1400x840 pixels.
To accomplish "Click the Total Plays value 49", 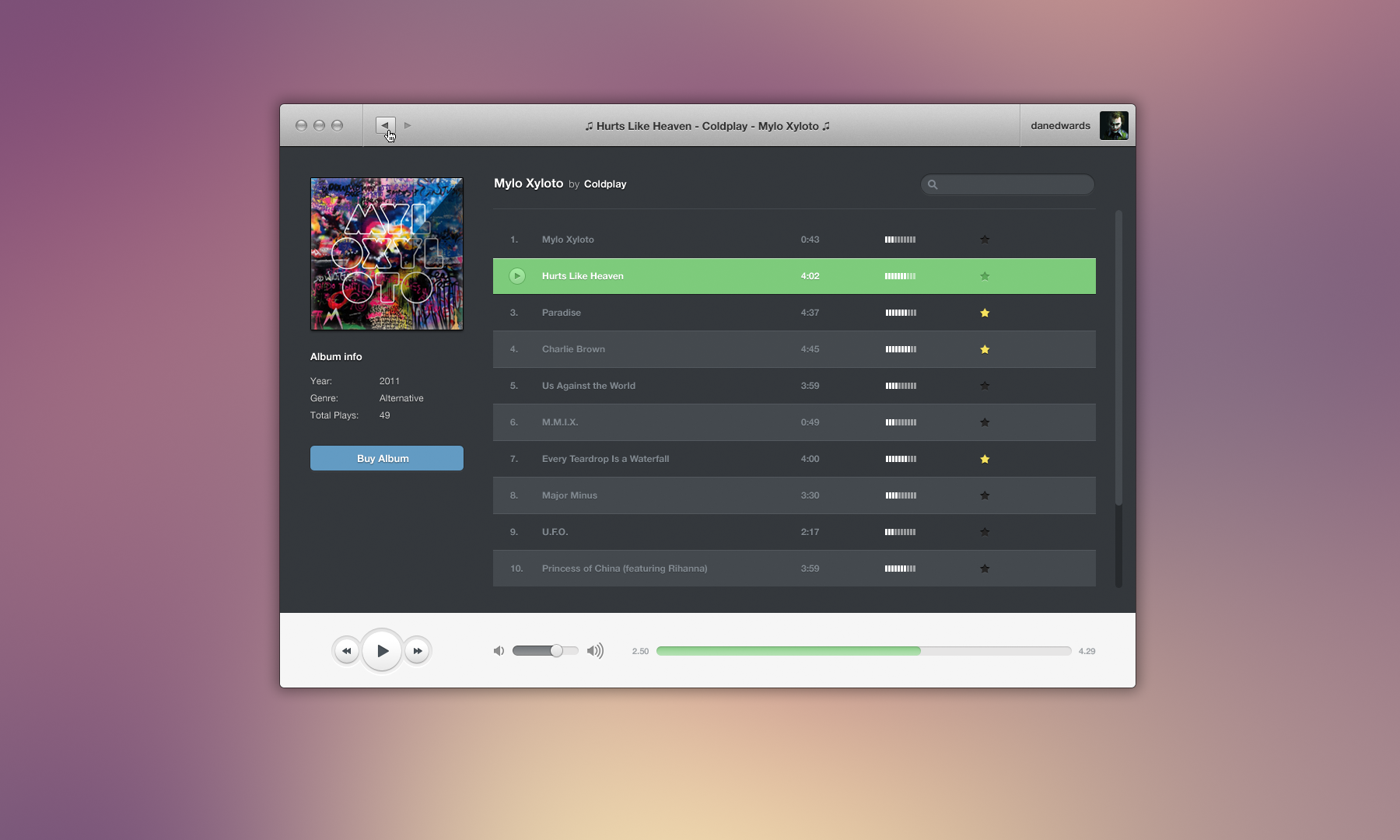I will (x=385, y=415).
